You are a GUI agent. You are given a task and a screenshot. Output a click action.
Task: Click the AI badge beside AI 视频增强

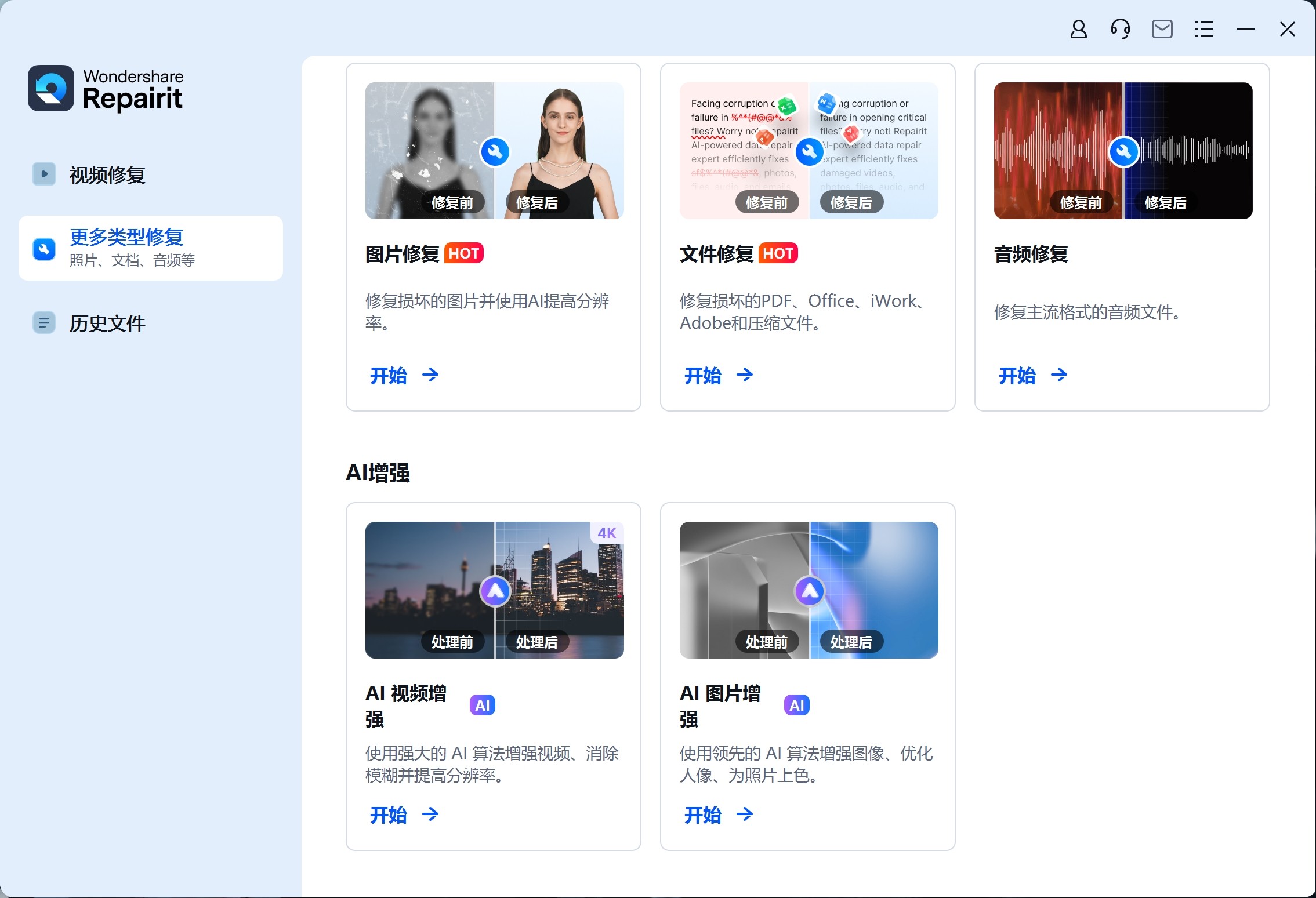point(482,706)
